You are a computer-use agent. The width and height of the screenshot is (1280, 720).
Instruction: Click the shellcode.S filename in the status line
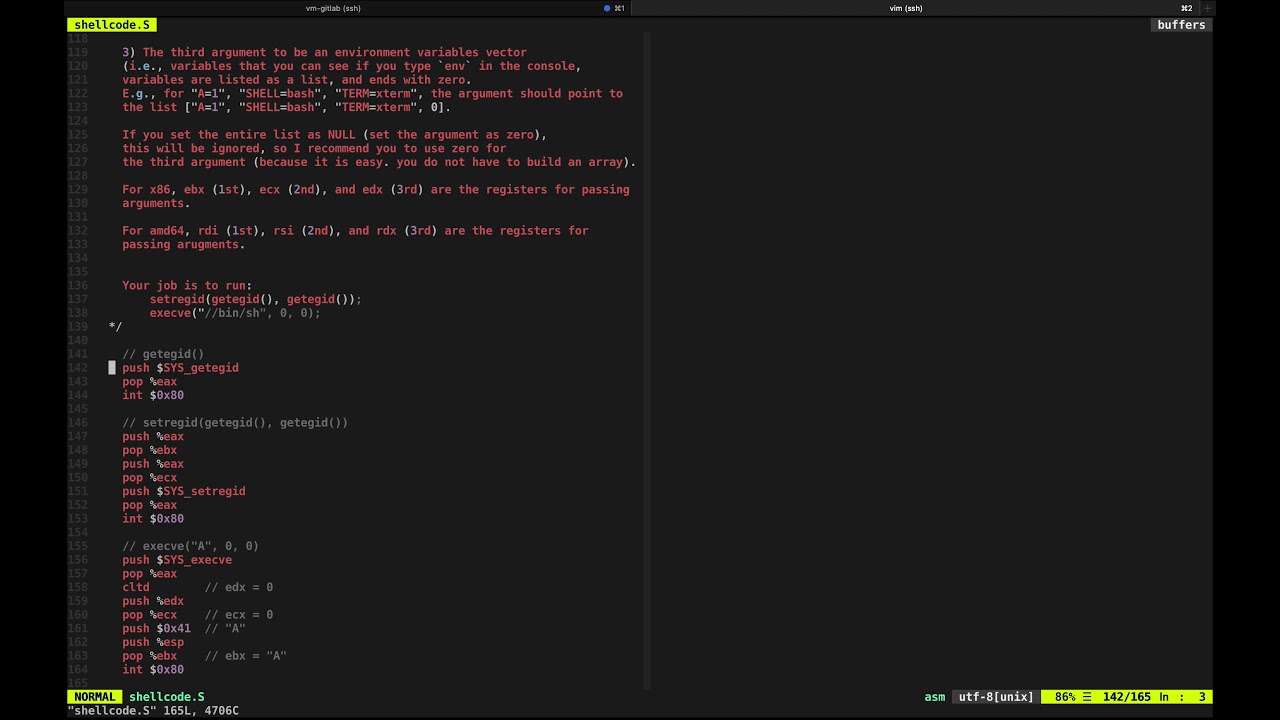tap(167, 697)
